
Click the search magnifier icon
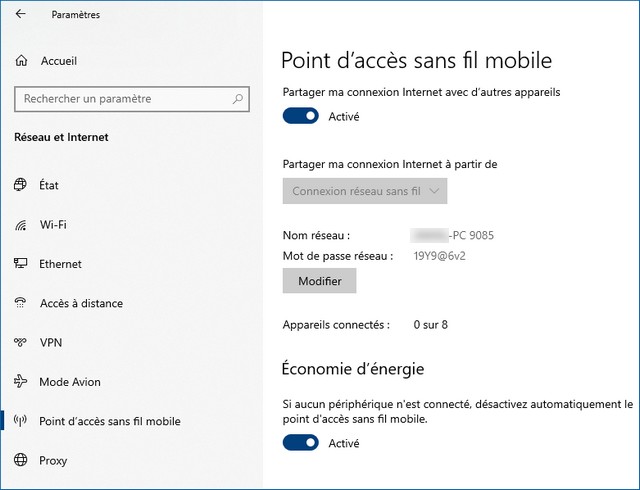point(238,98)
